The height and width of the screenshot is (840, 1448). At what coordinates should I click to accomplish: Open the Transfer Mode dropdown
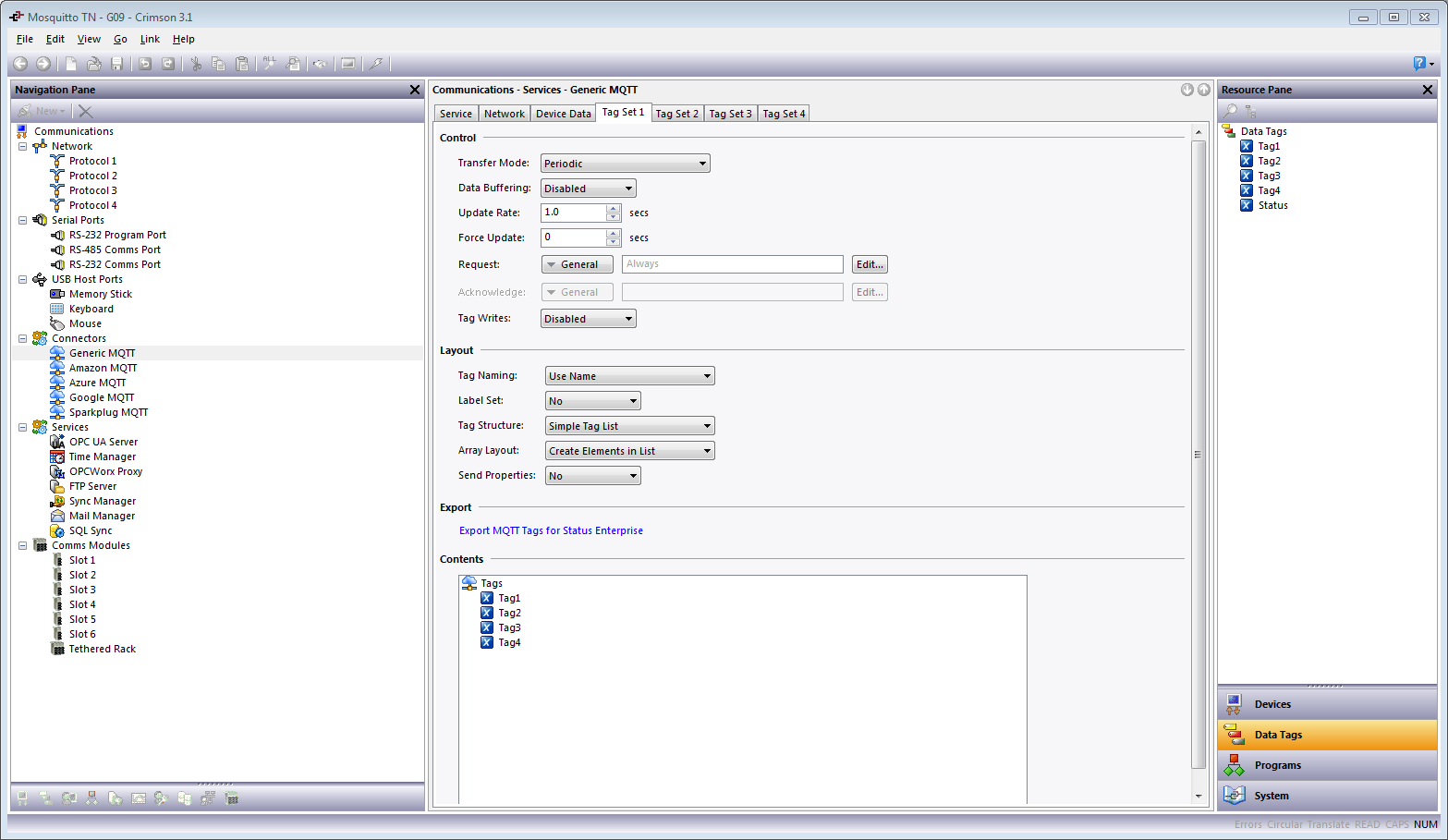click(x=626, y=164)
